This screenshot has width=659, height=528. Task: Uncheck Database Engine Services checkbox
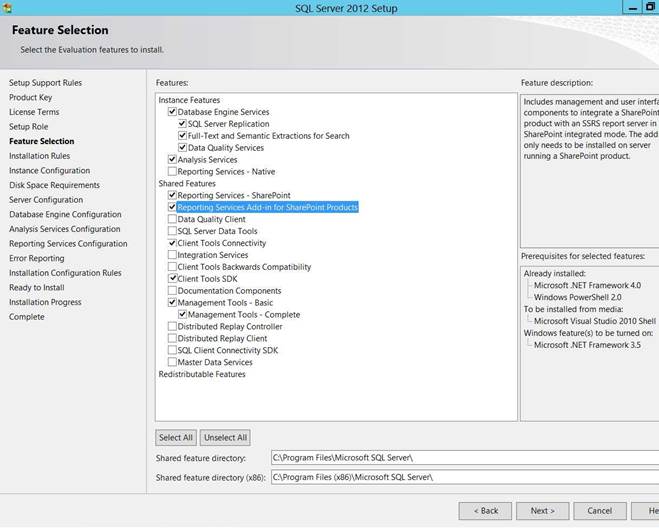[x=172, y=112]
